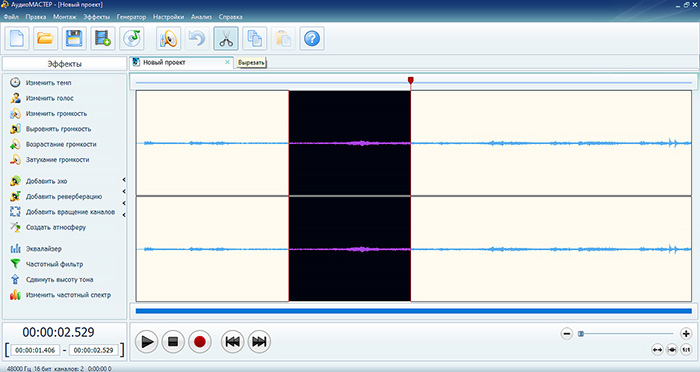Open a file with the folder icon
This screenshot has width=700, height=372.
click(x=46, y=38)
